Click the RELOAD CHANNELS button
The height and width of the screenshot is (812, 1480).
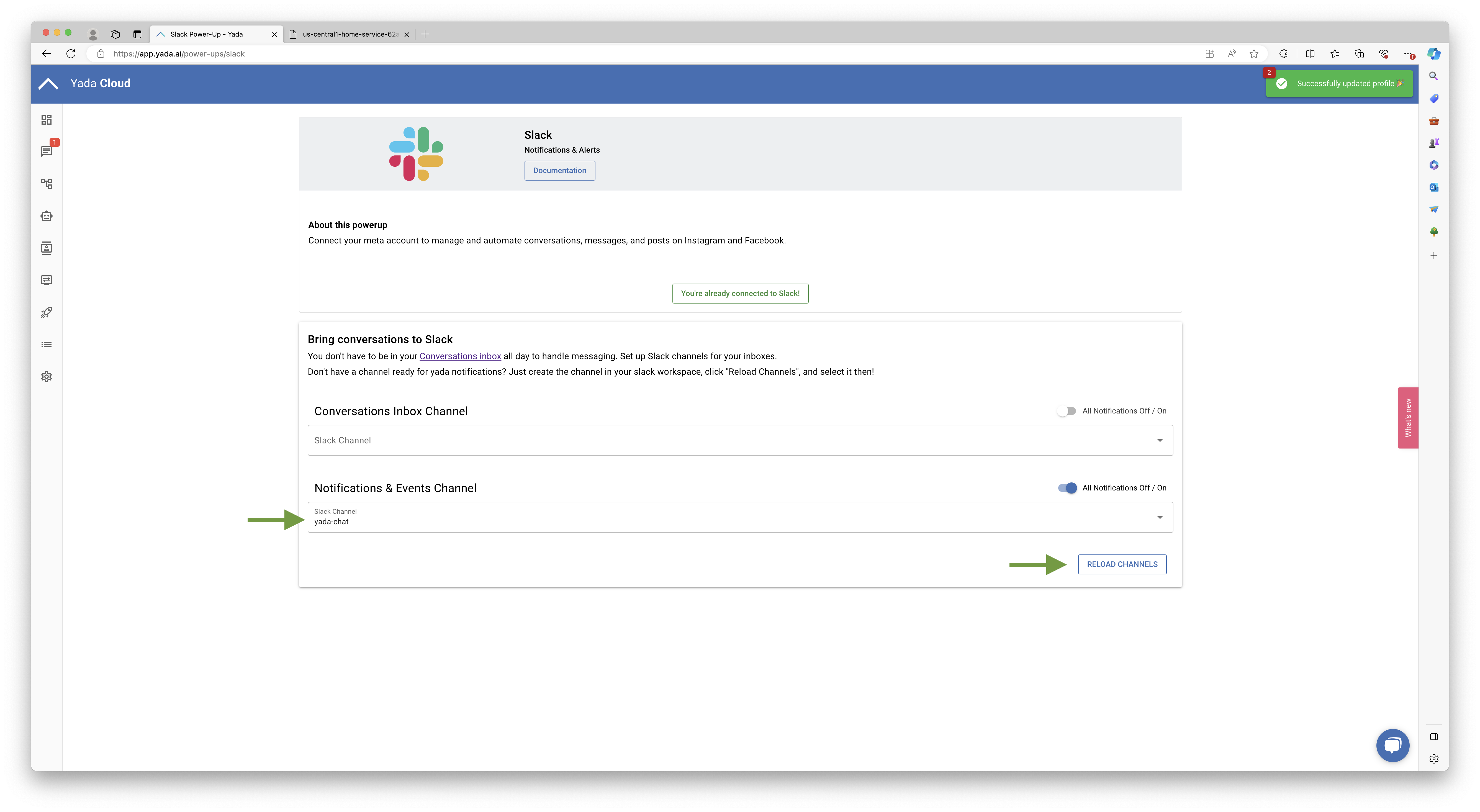(x=1121, y=564)
